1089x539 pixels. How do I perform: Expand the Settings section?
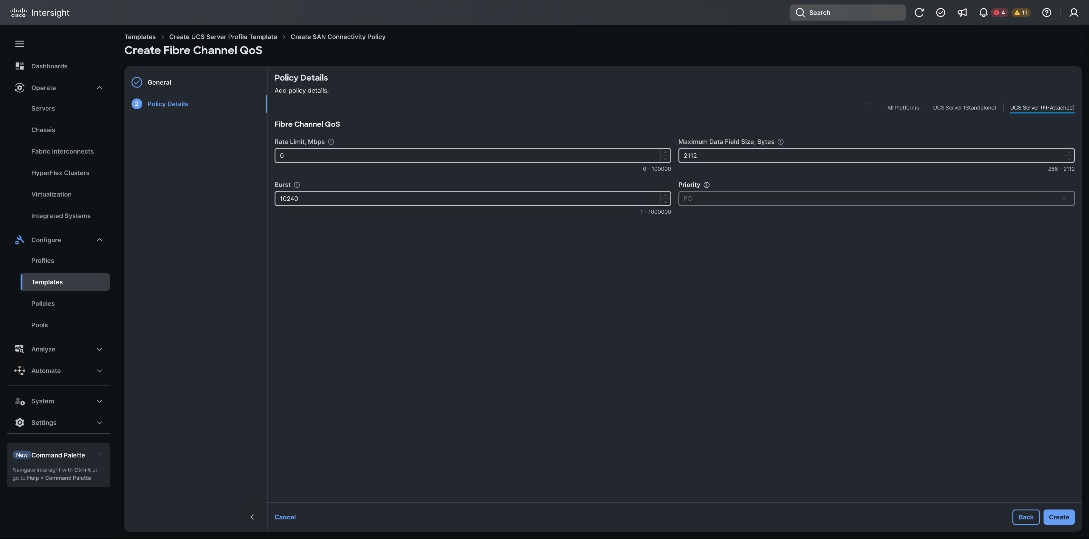click(x=99, y=422)
